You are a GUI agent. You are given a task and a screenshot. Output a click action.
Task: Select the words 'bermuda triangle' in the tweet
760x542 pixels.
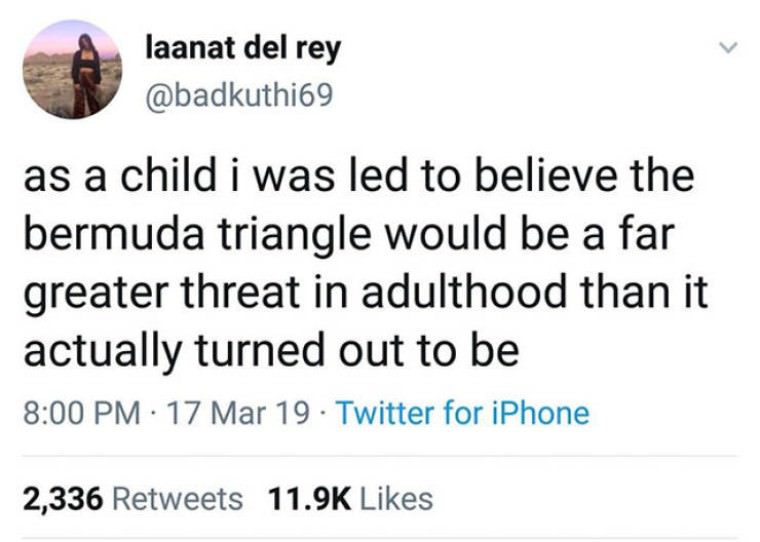[197, 235]
